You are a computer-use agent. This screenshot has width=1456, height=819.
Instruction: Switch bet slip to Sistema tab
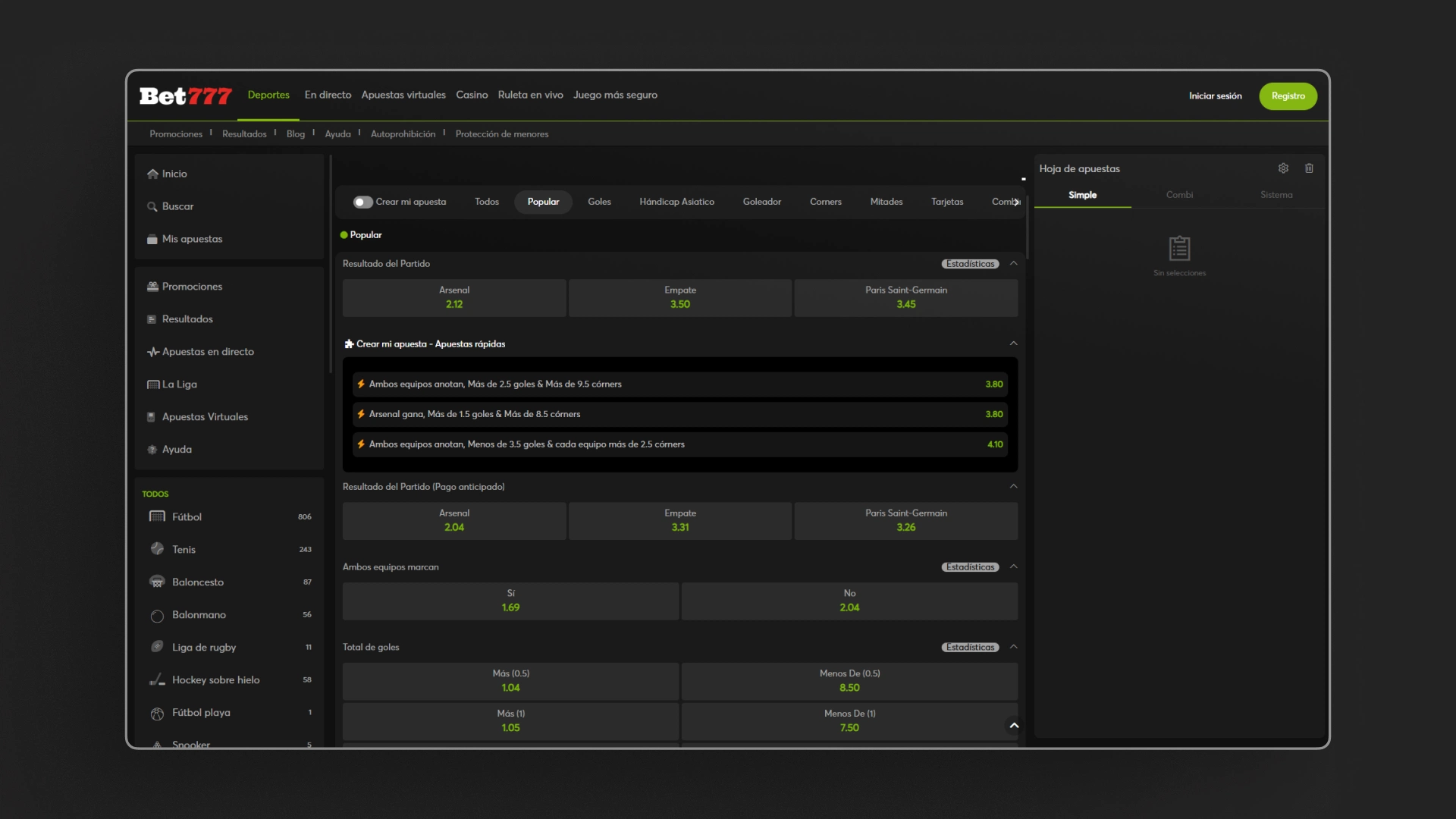point(1276,195)
